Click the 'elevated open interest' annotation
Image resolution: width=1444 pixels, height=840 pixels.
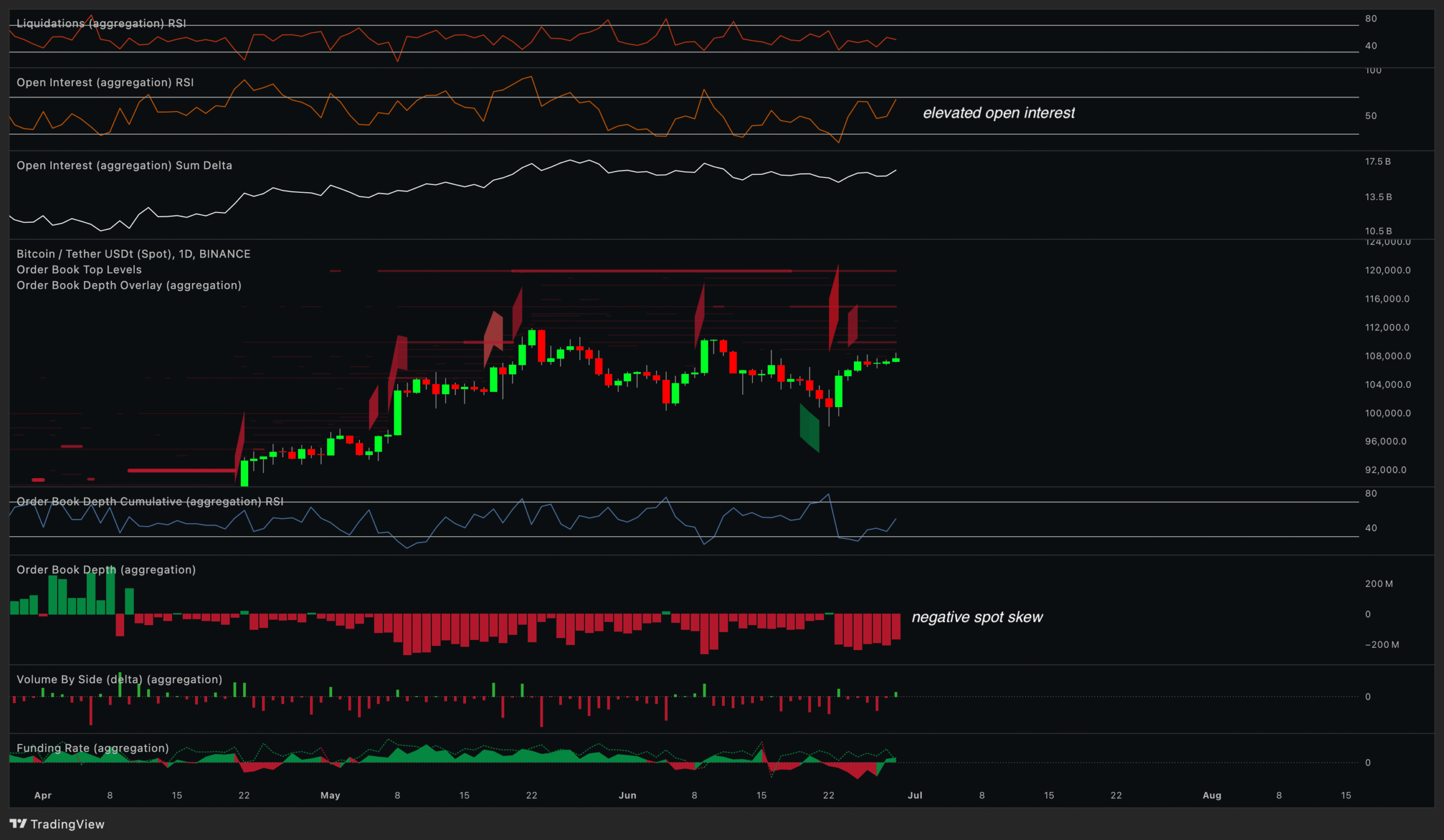[x=999, y=113]
